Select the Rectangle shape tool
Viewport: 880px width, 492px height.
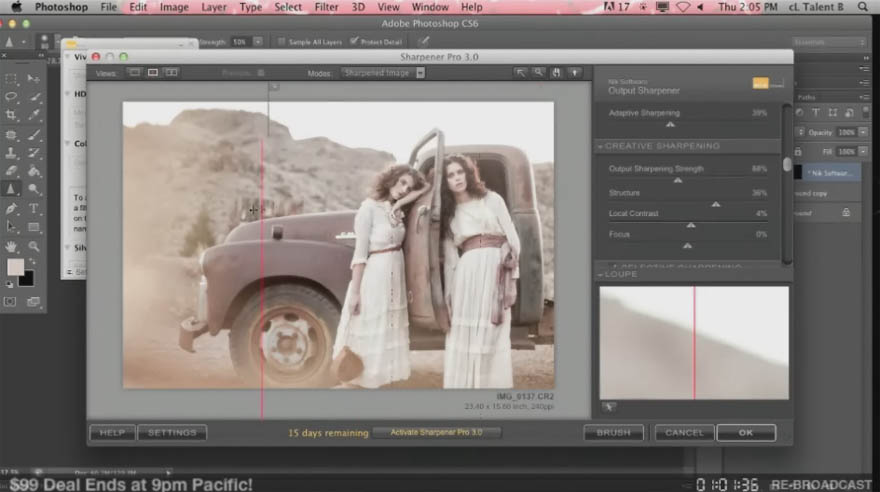(34, 227)
